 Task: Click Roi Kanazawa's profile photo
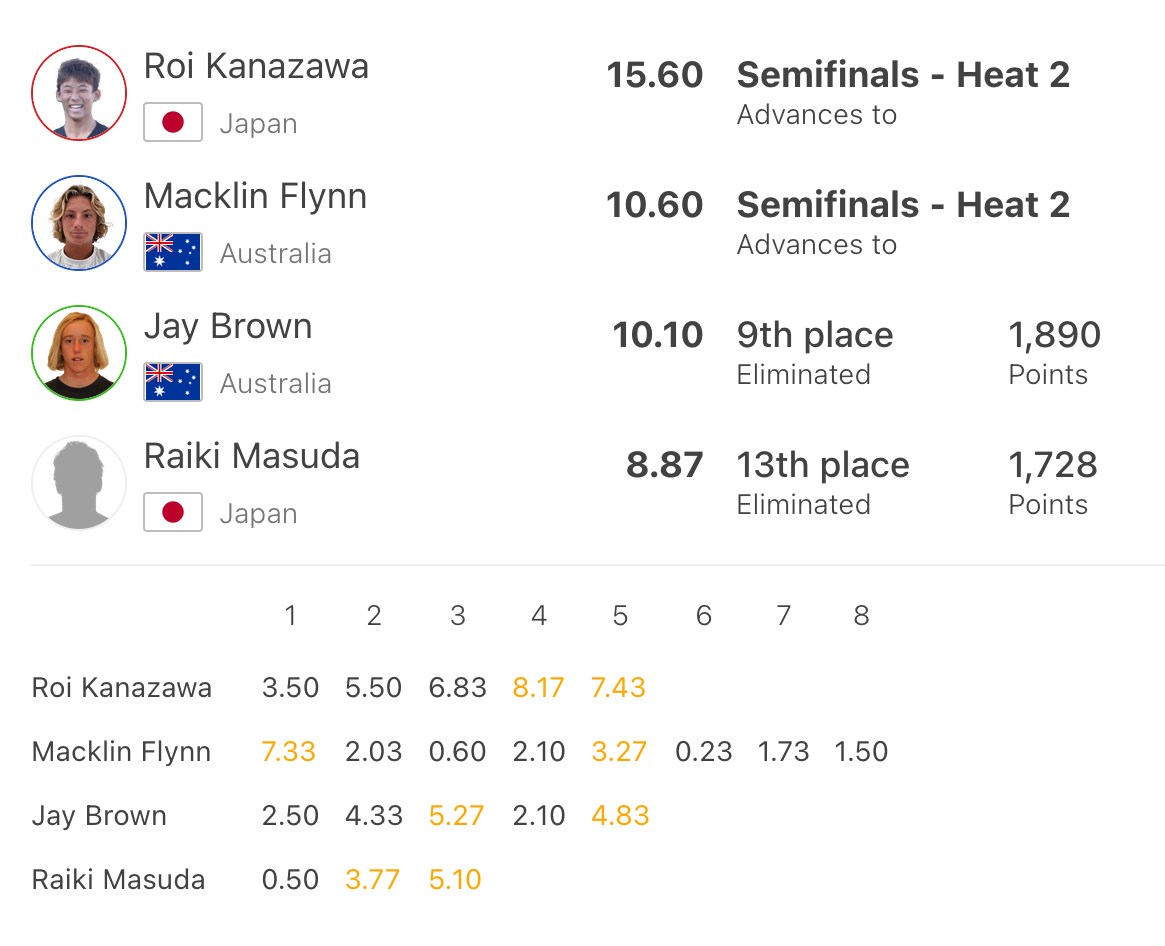tap(79, 93)
